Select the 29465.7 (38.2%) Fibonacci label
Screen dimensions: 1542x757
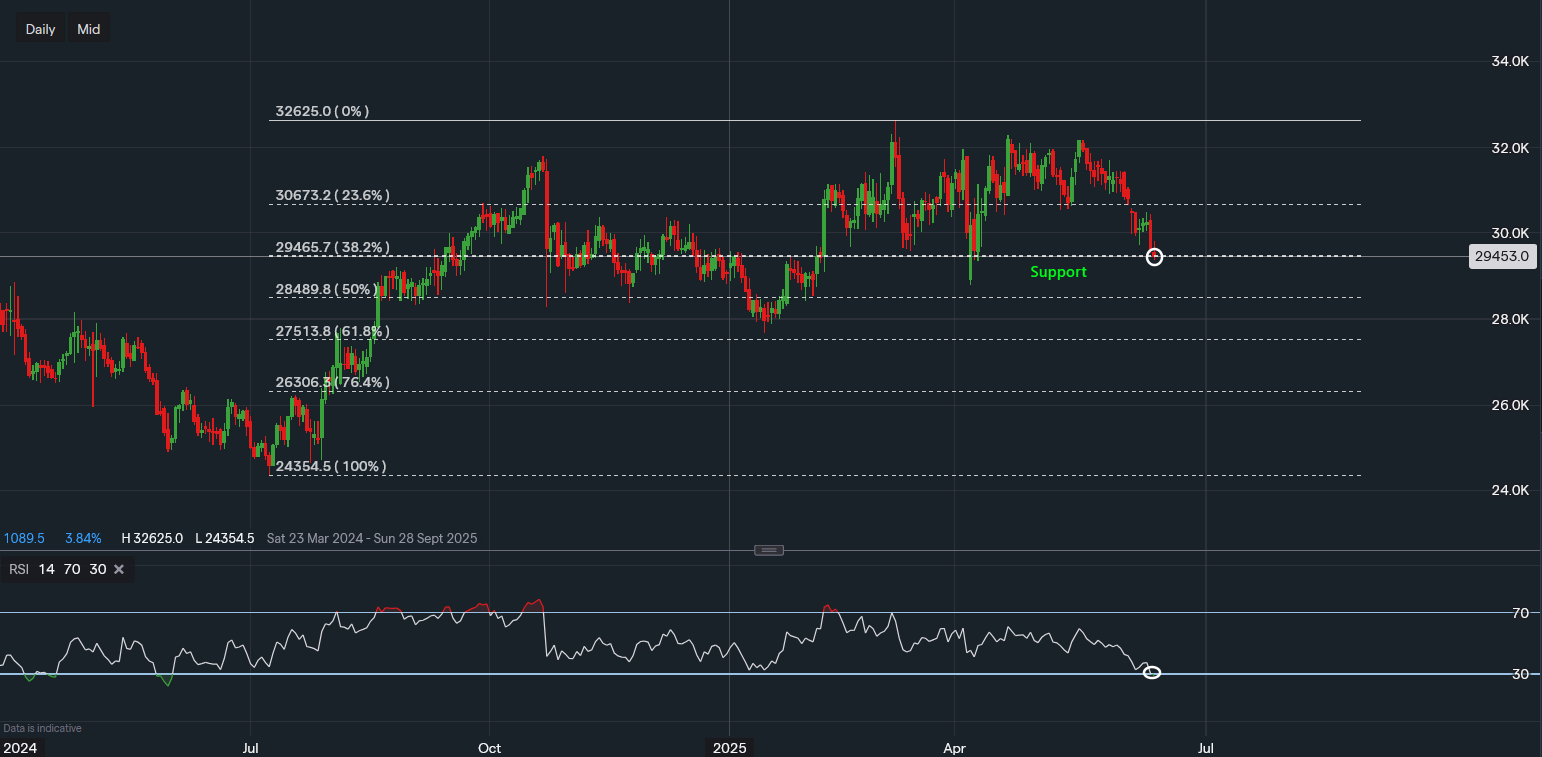pos(332,247)
